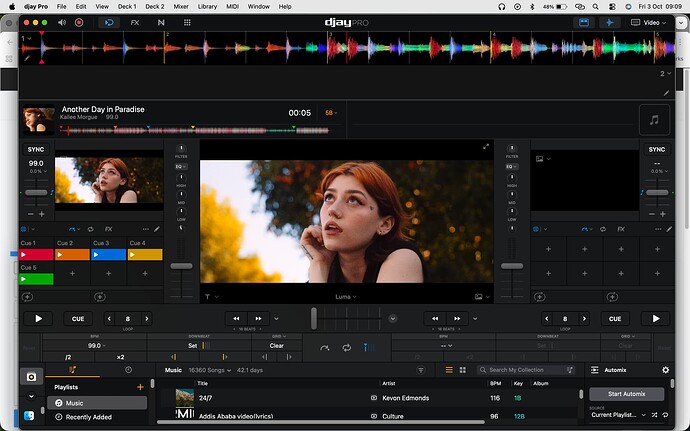Open the FX panel from the top toolbar

coord(135,21)
